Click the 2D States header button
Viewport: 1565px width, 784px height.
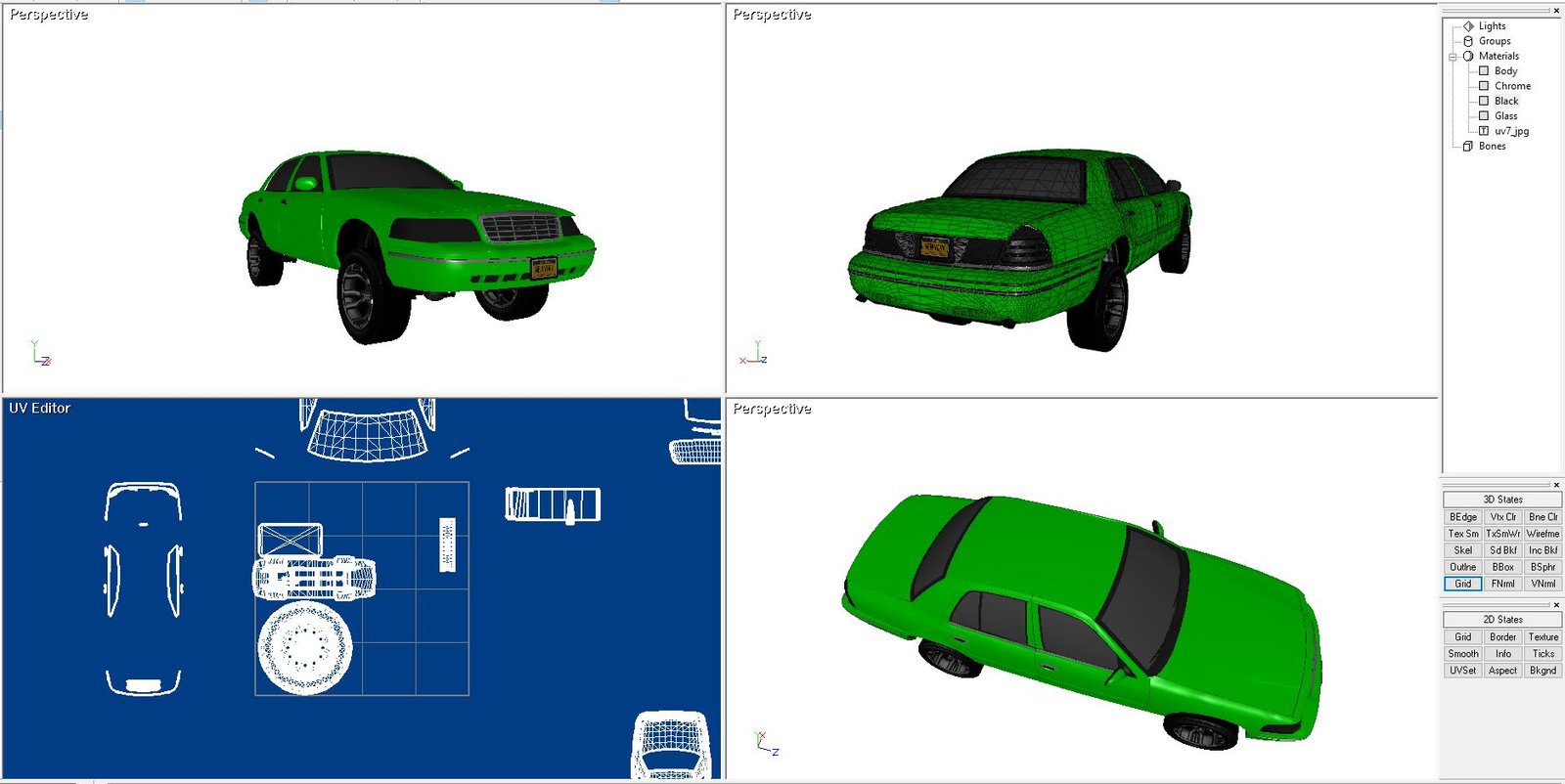[1502, 620]
